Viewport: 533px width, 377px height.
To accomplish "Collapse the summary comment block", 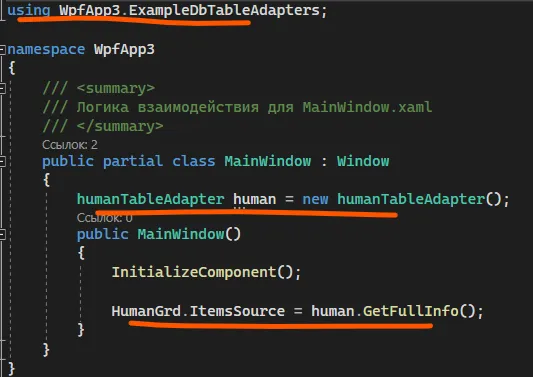I will pyautogui.click(x=2, y=89).
